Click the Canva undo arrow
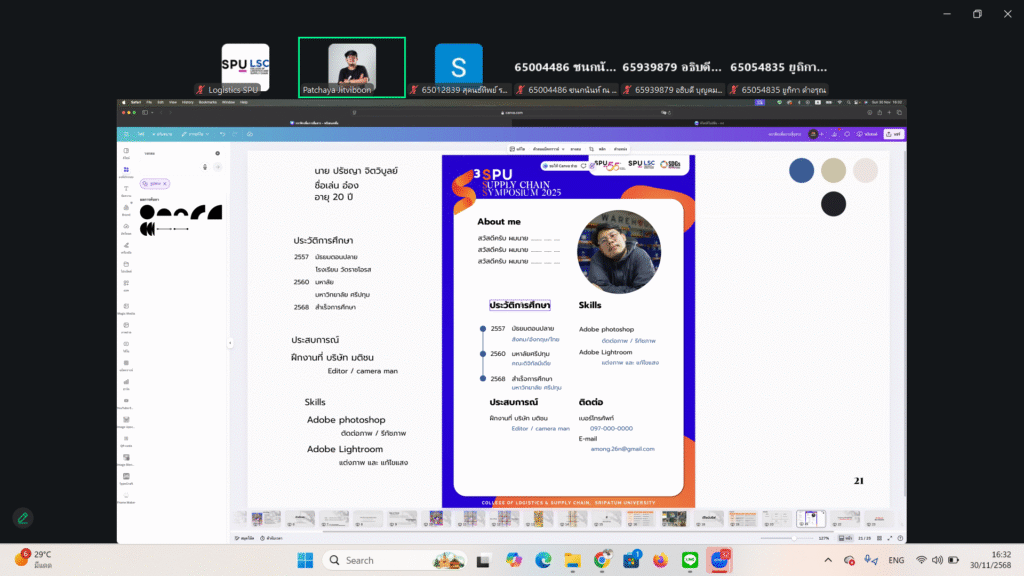 click(221, 133)
